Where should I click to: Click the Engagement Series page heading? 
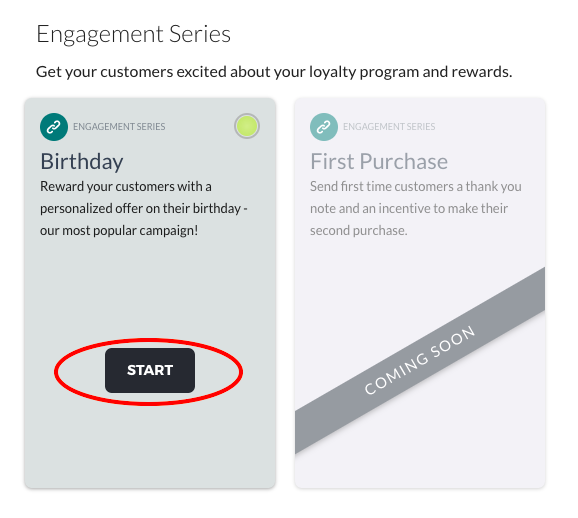tap(133, 35)
